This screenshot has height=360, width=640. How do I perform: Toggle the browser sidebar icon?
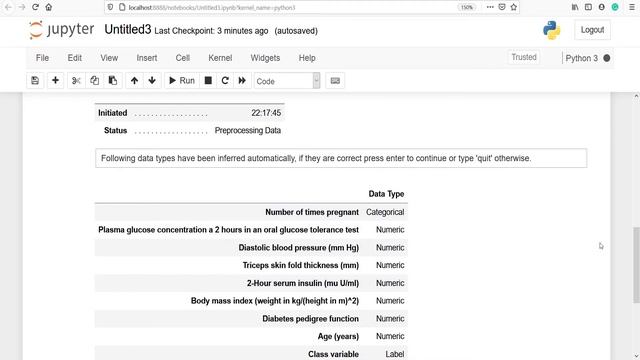click(588, 7)
